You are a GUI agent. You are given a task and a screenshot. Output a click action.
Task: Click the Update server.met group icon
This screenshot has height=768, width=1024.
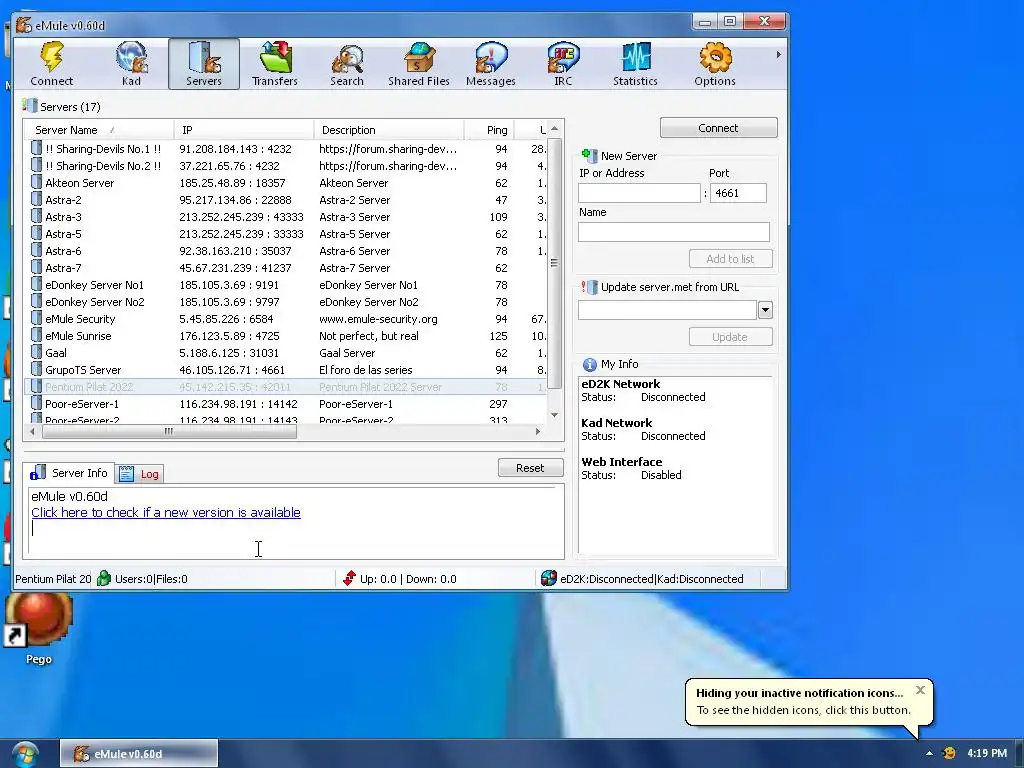click(x=589, y=287)
